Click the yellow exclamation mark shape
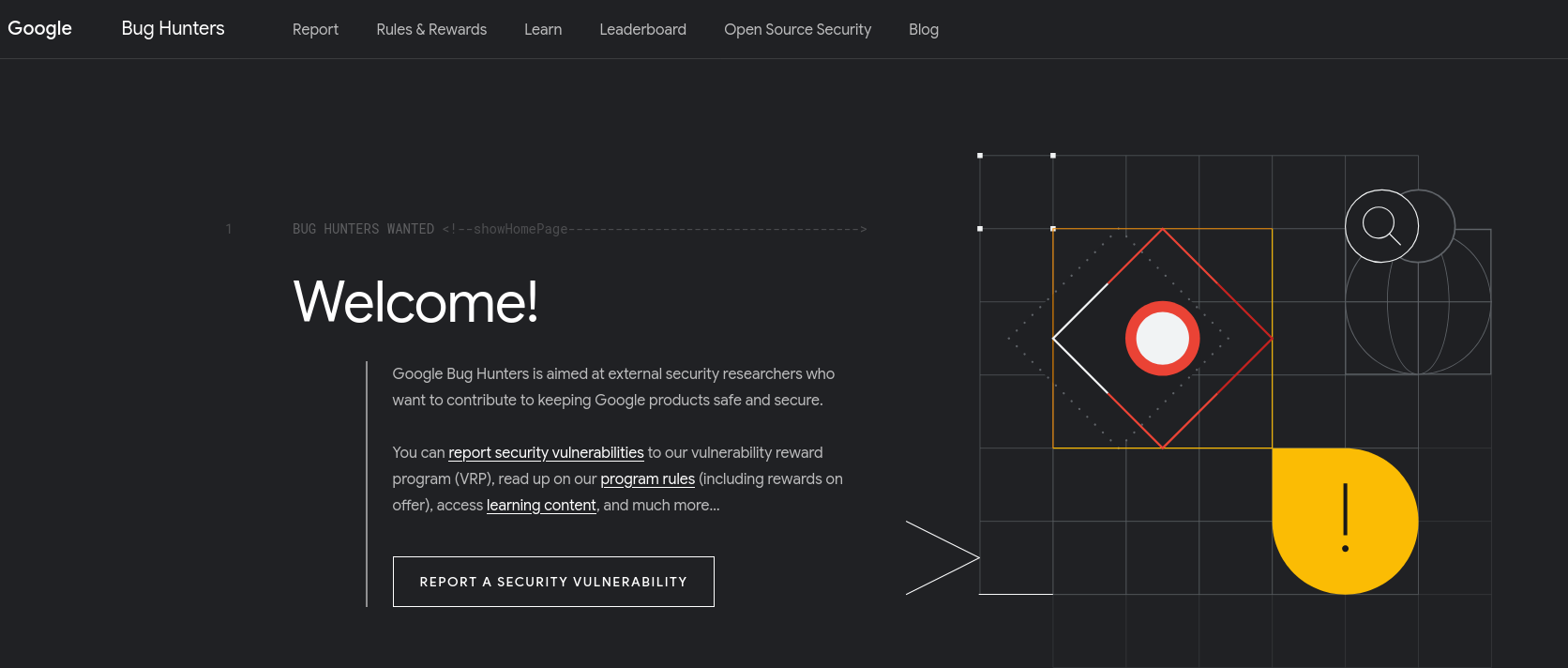The image size is (1568, 668). pyautogui.click(x=1345, y=521)
